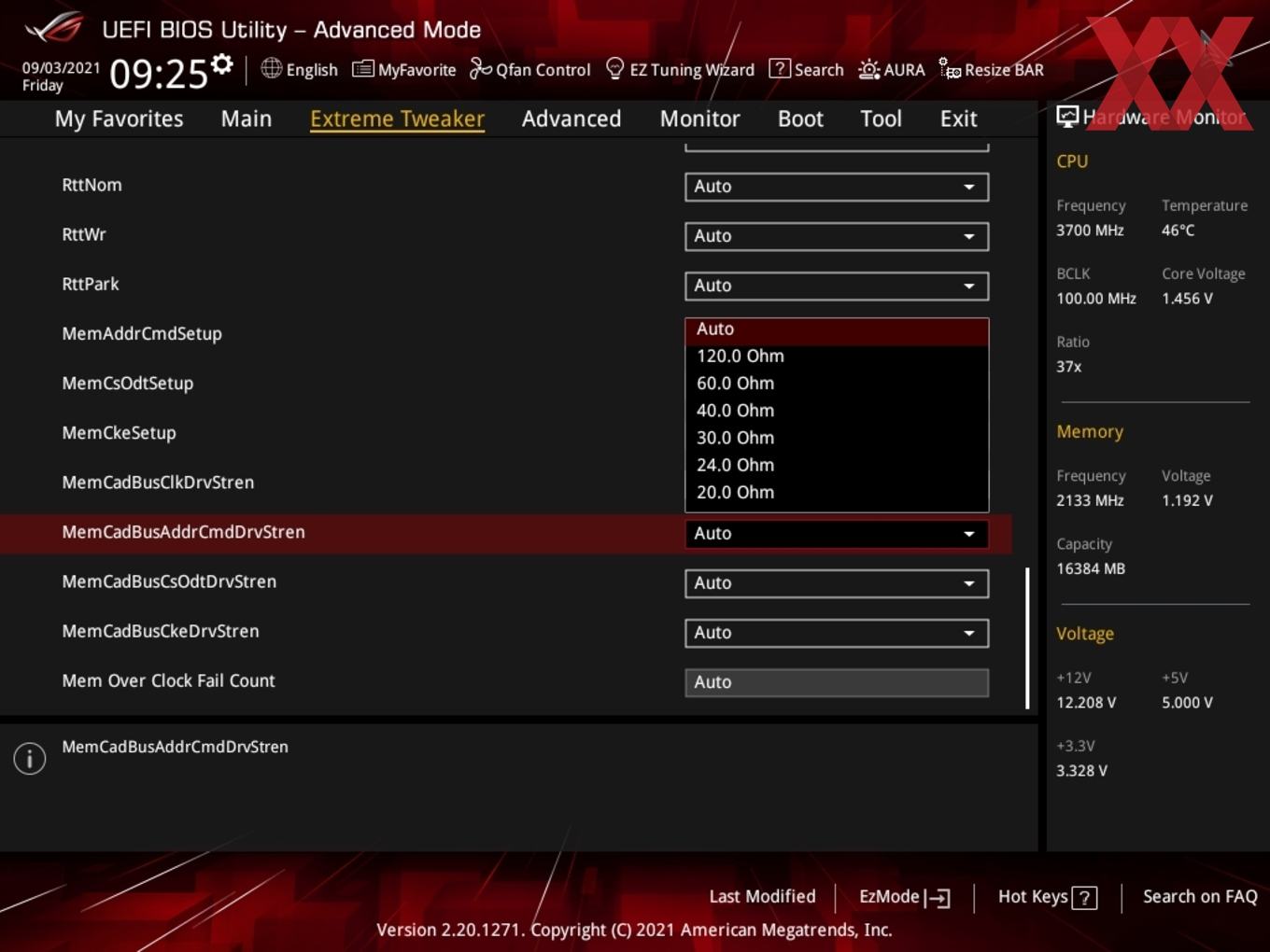Select the 24.0 Ohm option
Image resolution: width=1270 pixels, height=952 pixels.
(837, 465)
